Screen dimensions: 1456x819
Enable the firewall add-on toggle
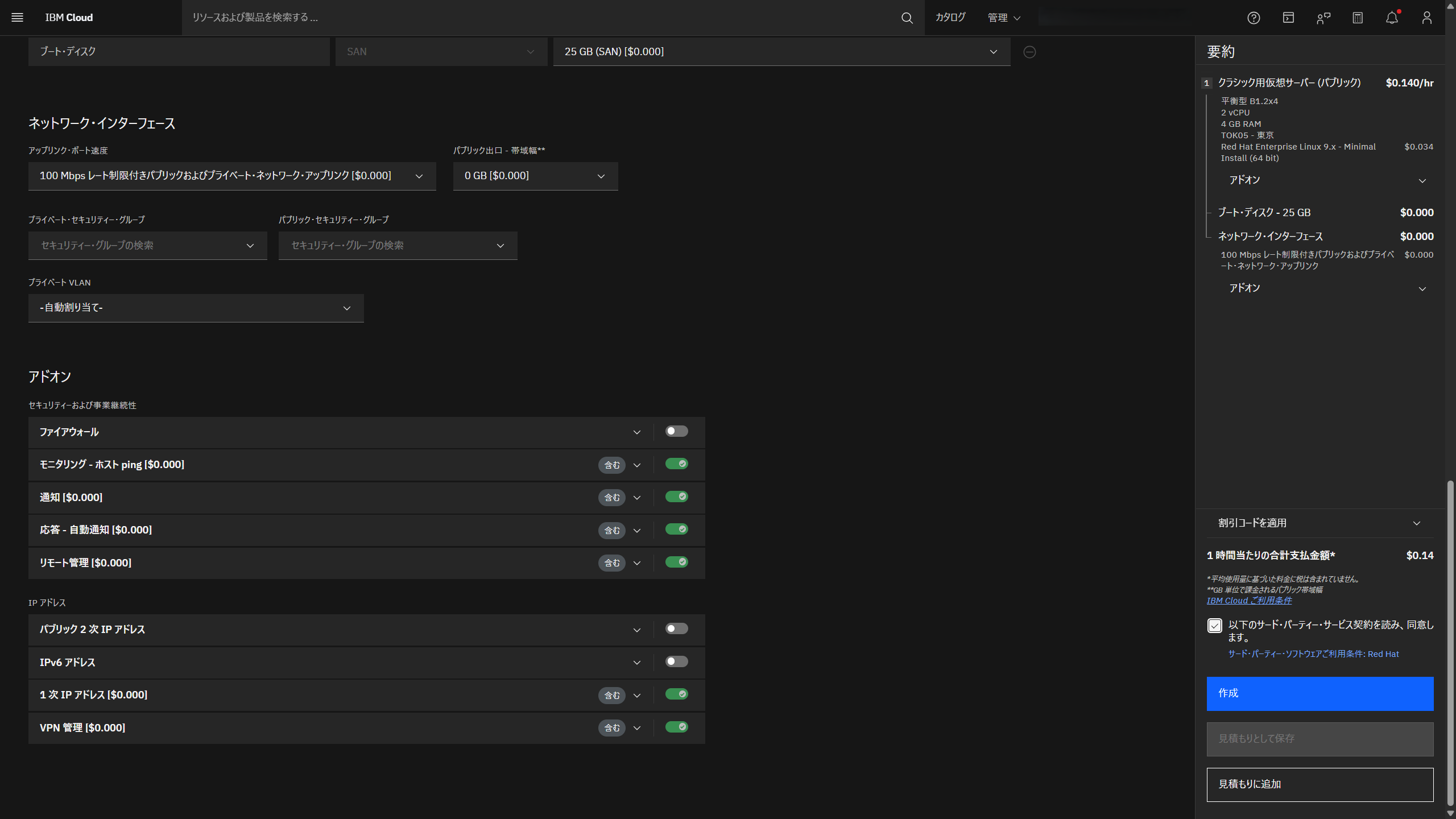point(676,431)
